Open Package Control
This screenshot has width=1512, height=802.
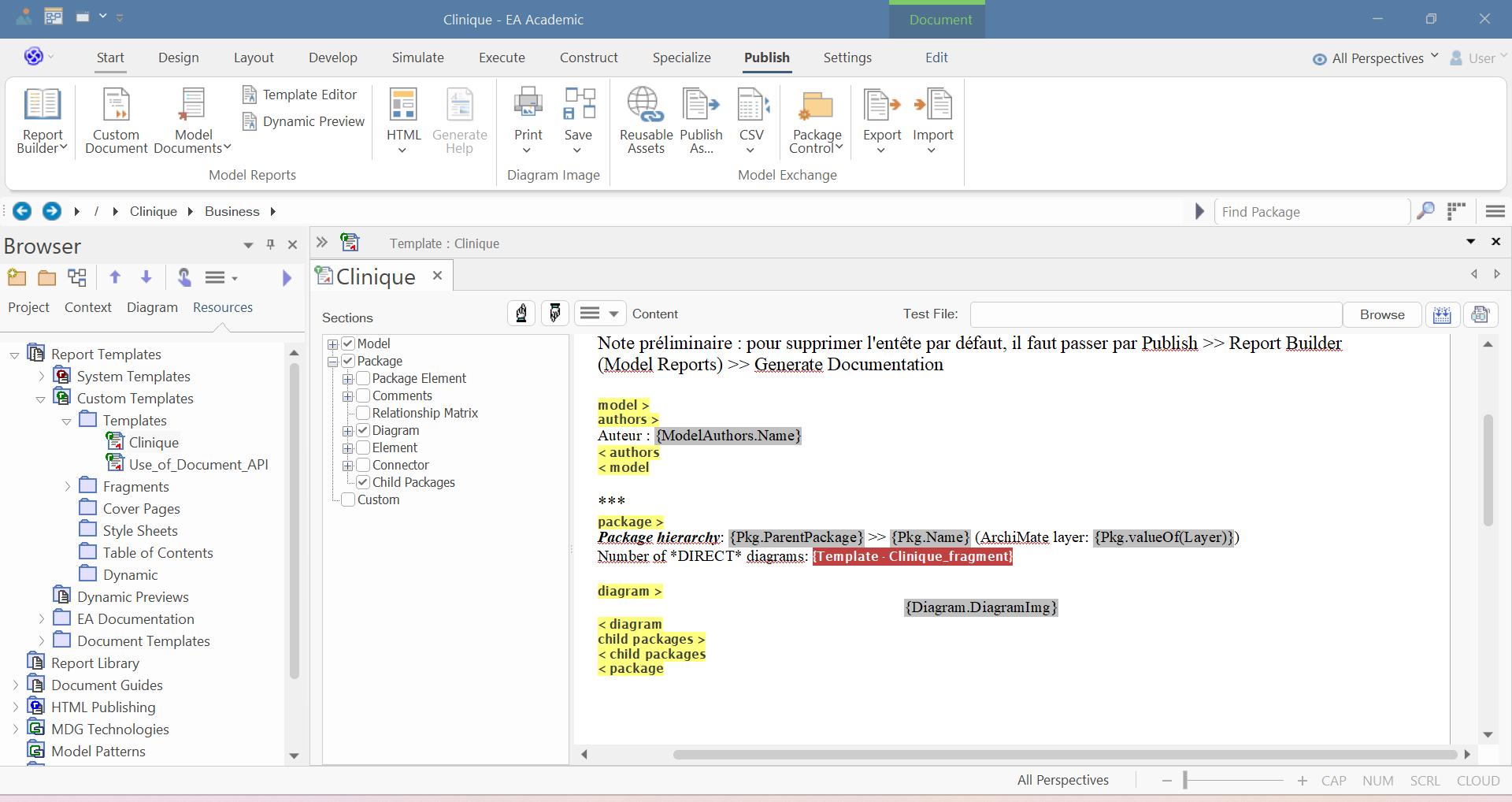[817, 120]
